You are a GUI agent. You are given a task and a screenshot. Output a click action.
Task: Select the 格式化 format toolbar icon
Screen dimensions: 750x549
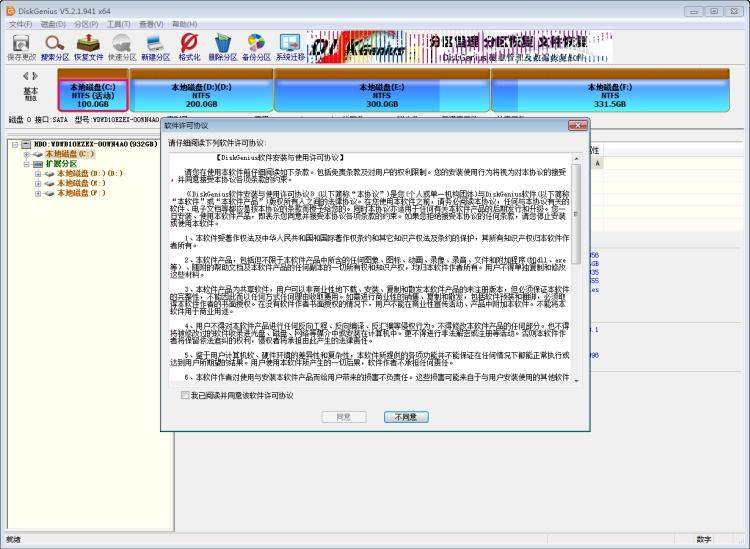189,47
